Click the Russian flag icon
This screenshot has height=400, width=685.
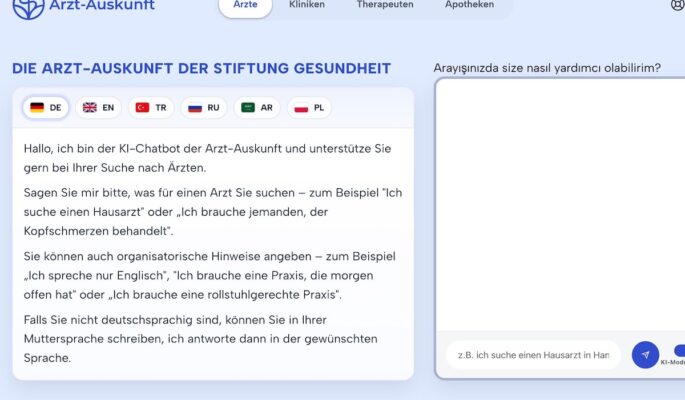[195, 107]
